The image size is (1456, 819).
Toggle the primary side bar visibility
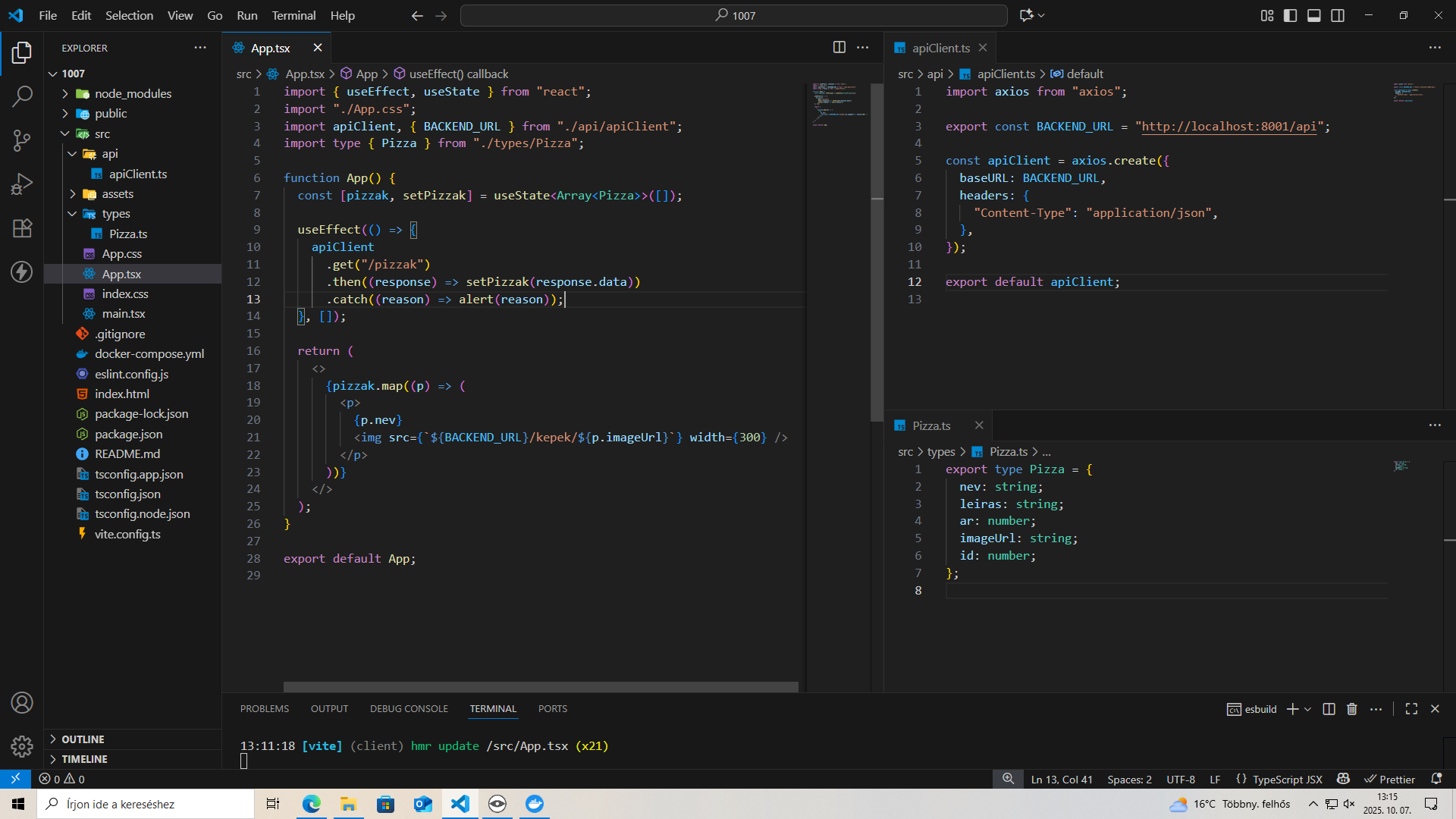point(1290,15)
